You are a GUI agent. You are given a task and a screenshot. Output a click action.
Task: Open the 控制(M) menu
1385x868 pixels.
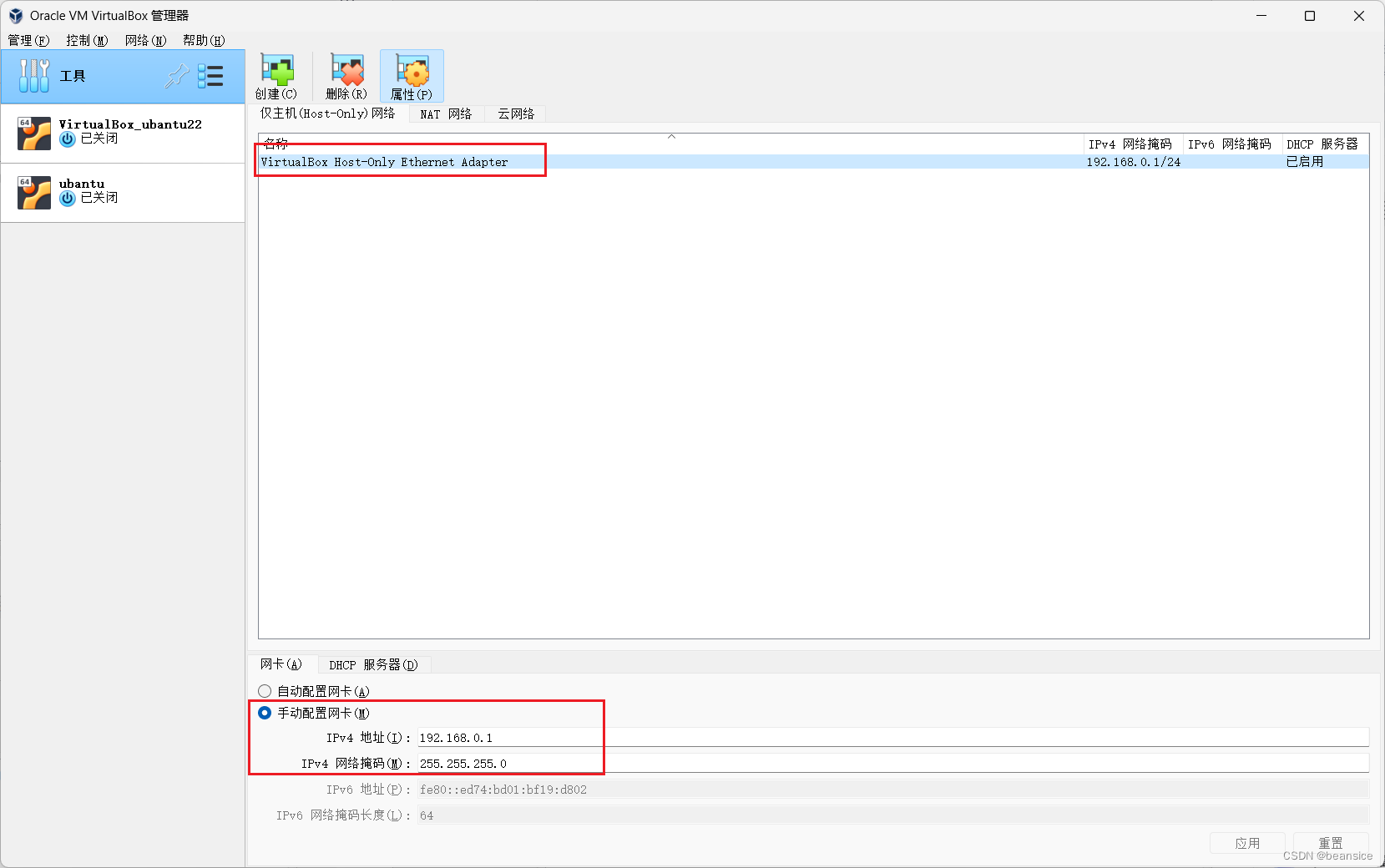pos(87,40)
